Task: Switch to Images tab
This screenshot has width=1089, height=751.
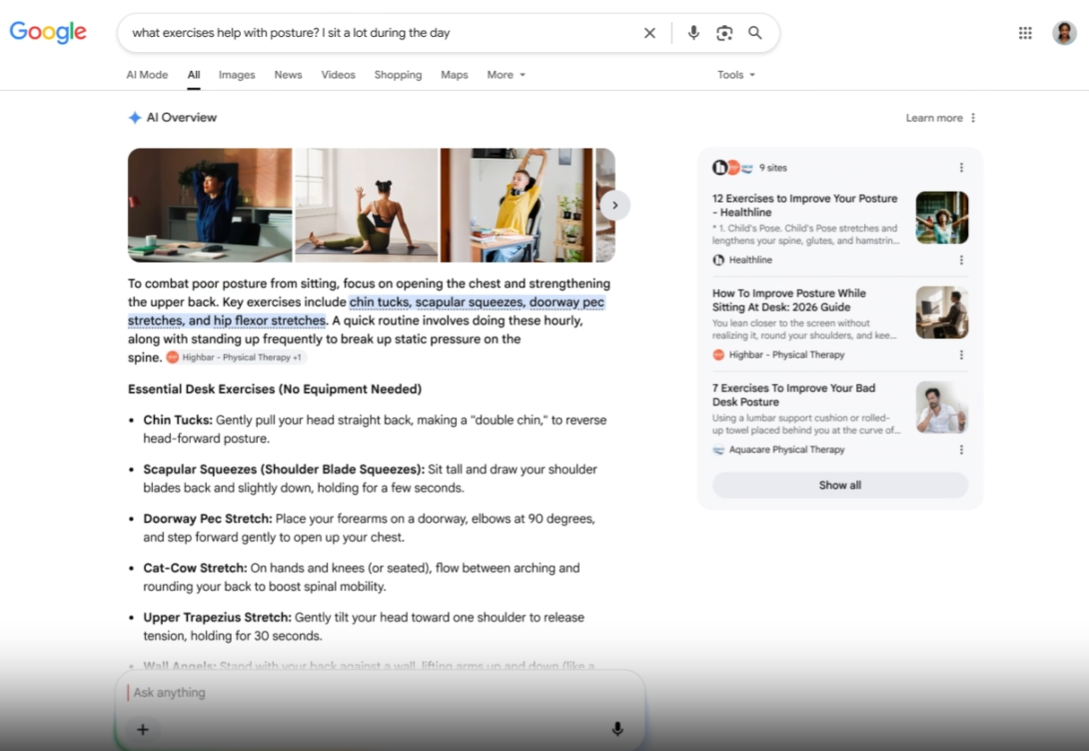Action: pos(237,74)
